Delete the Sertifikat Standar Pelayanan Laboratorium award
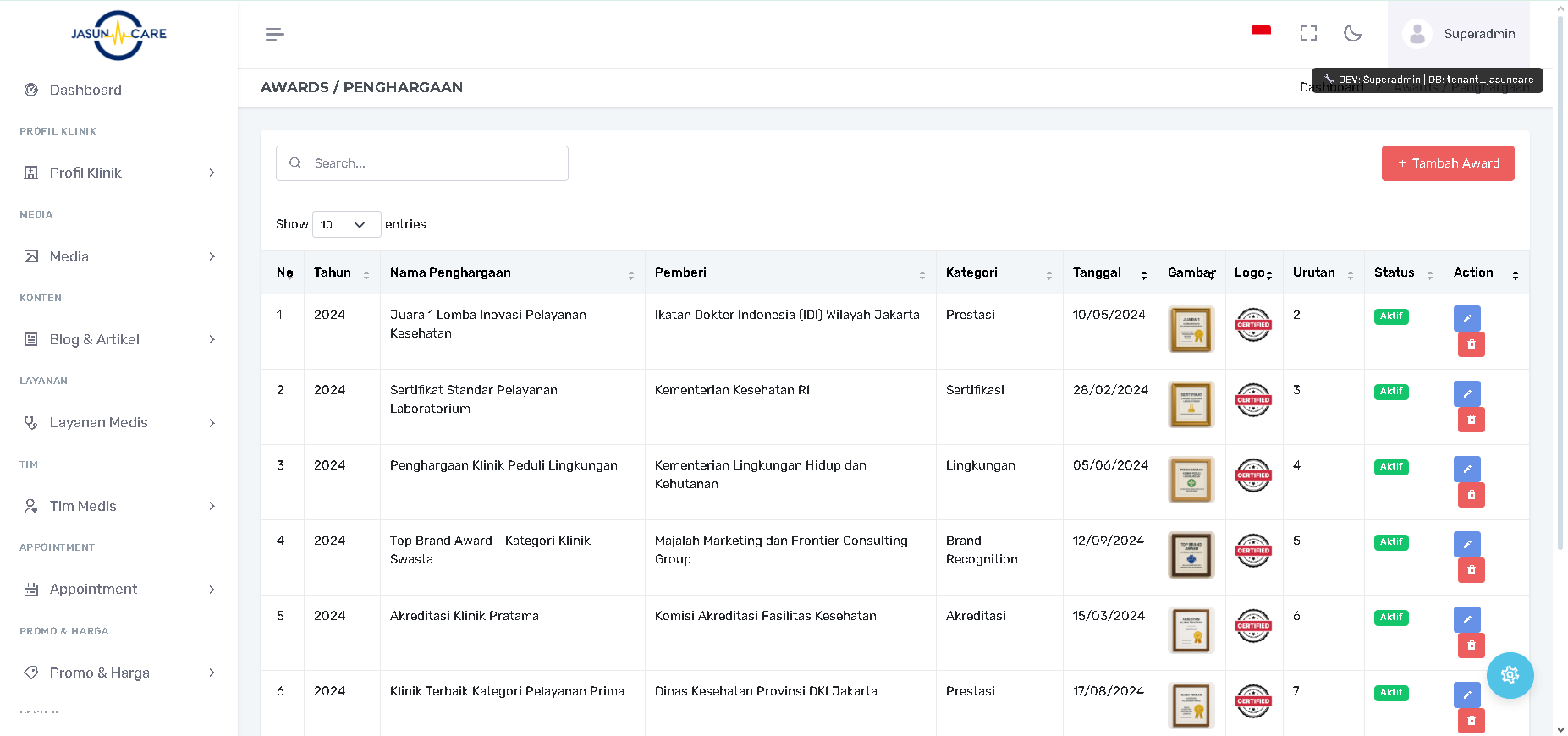1568x736 pixels. click(x=1471, y=420)
